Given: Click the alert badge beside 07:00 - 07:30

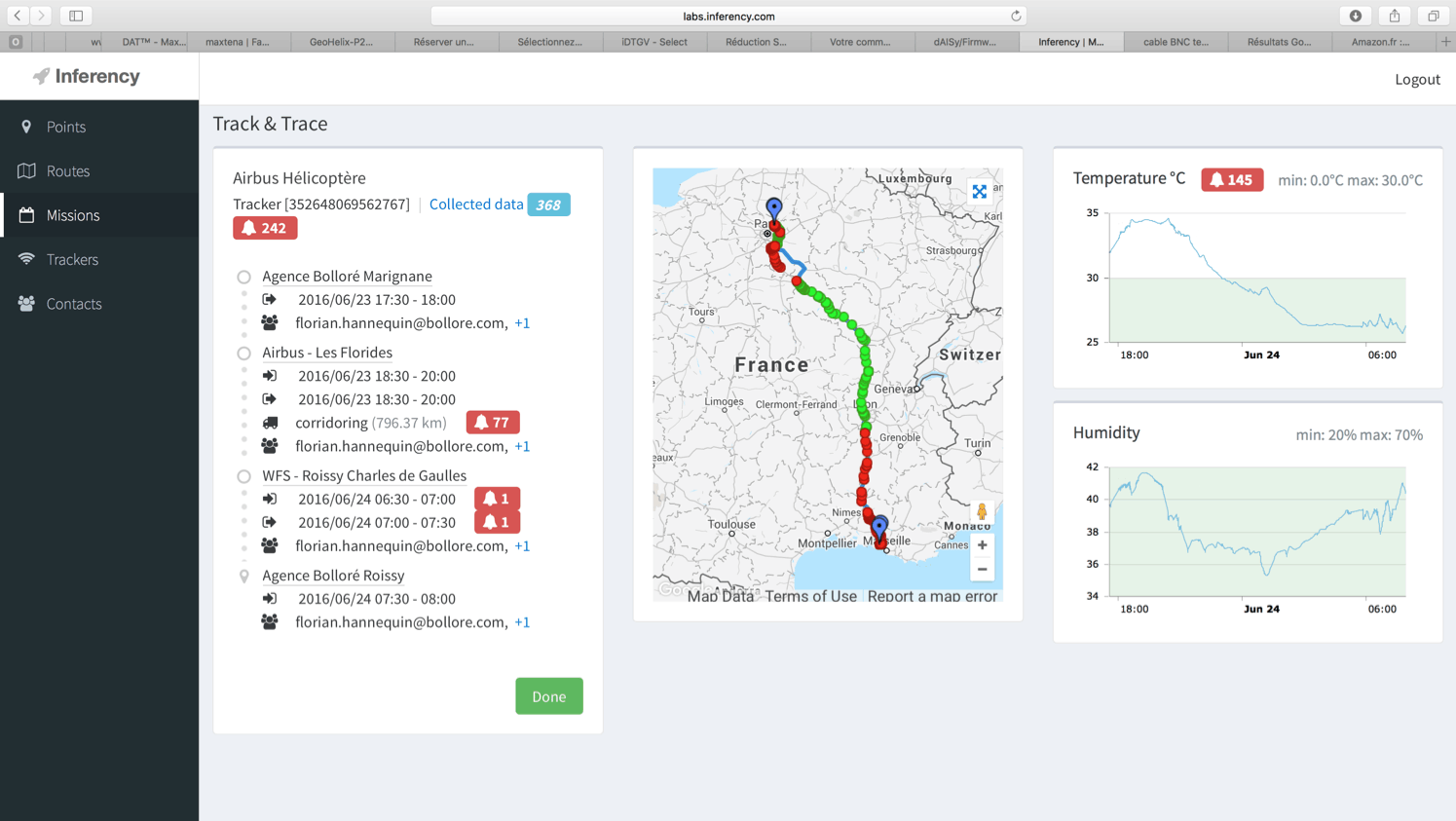Looking at the screenshot, I should 497,522.
